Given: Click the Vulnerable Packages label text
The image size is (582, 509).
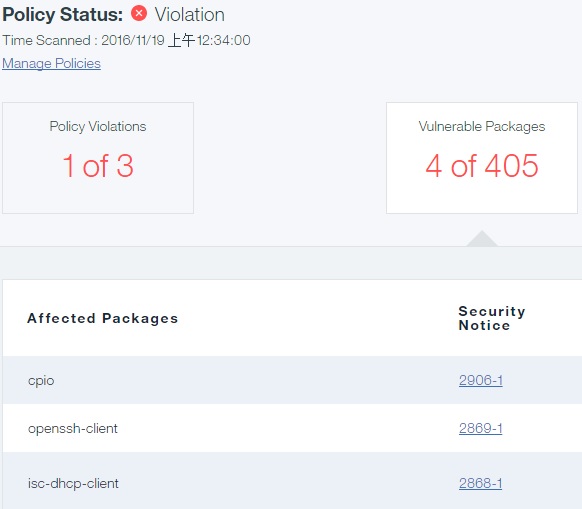Looking at the screenshot, I should pyautogui.click(x=482, y=127).
